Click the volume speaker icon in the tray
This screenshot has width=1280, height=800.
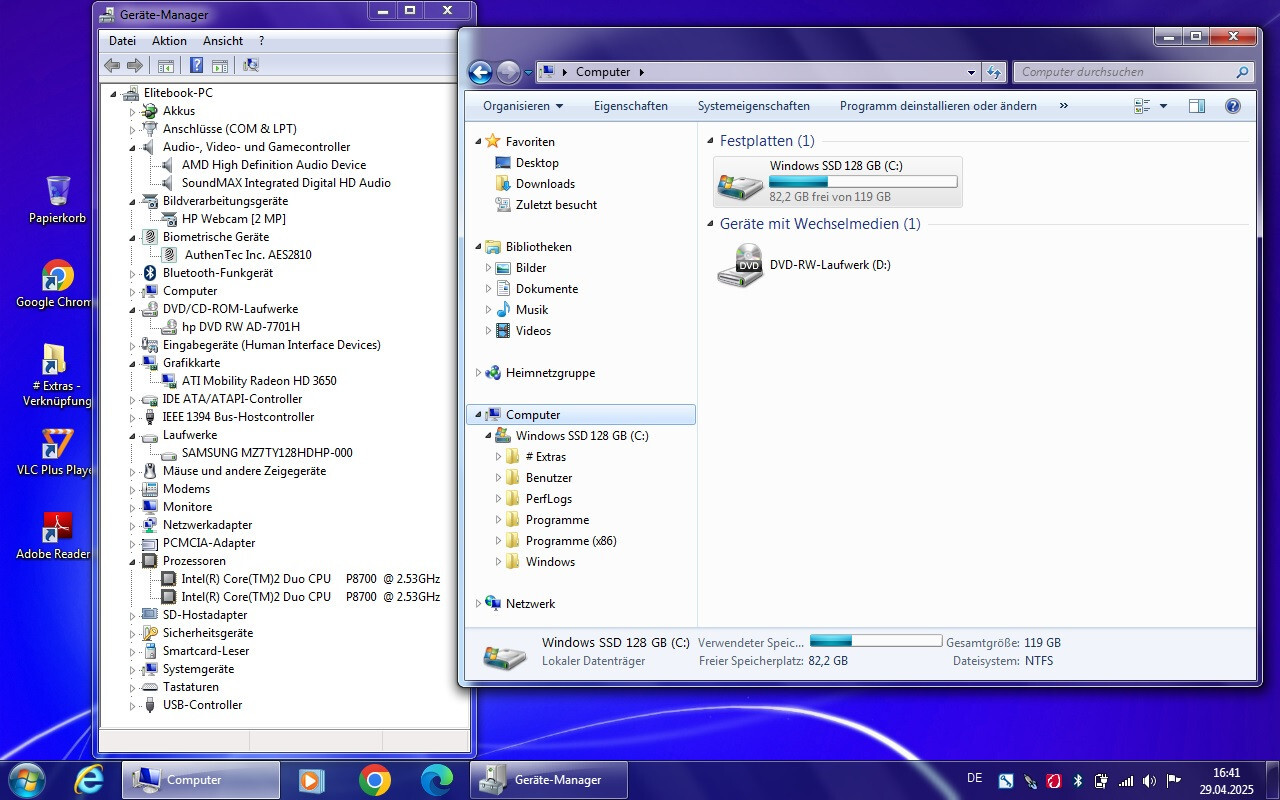click(x=1150, y=780)
